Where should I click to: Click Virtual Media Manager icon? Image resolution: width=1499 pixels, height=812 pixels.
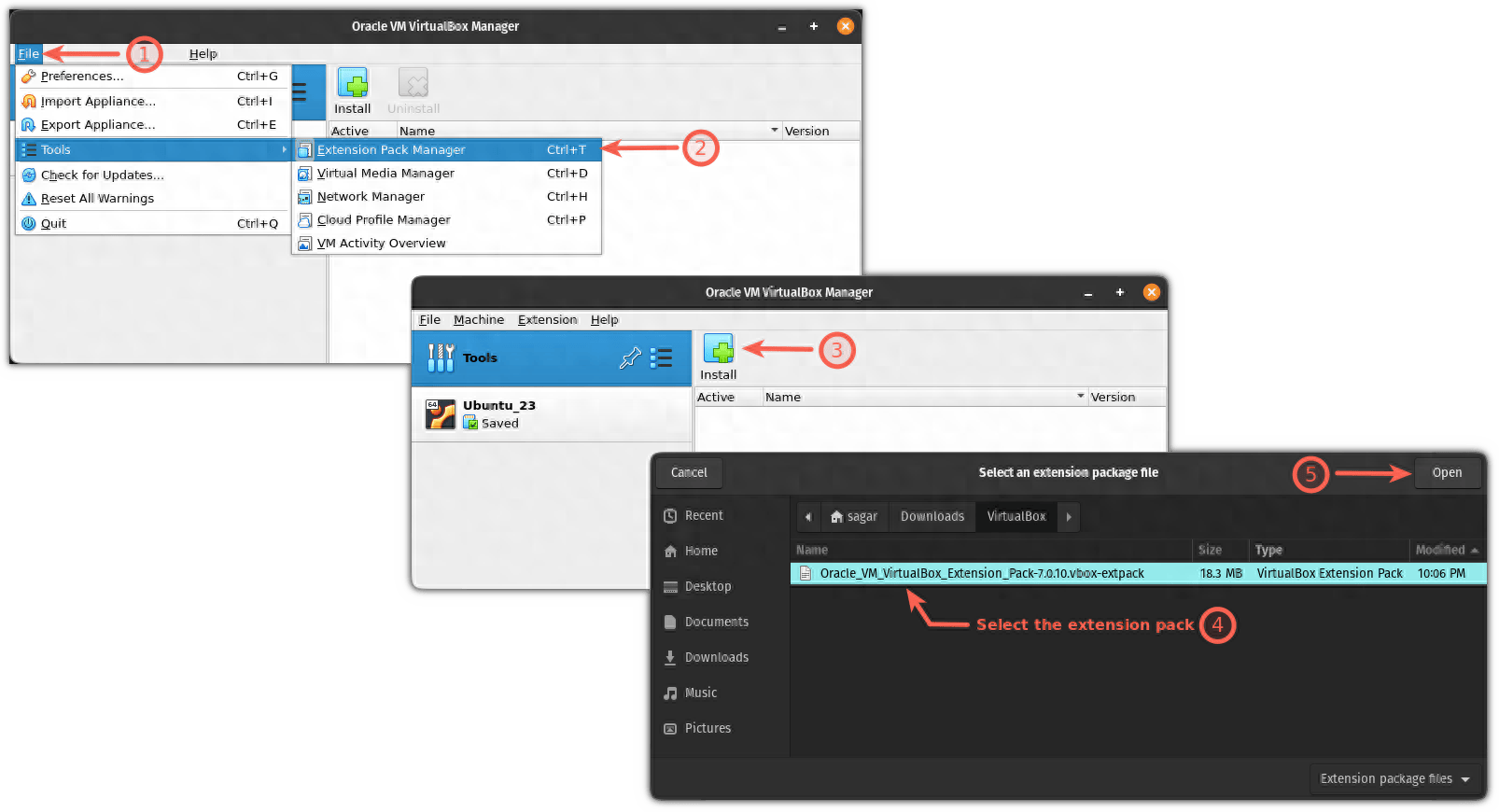tap(304, 173)
